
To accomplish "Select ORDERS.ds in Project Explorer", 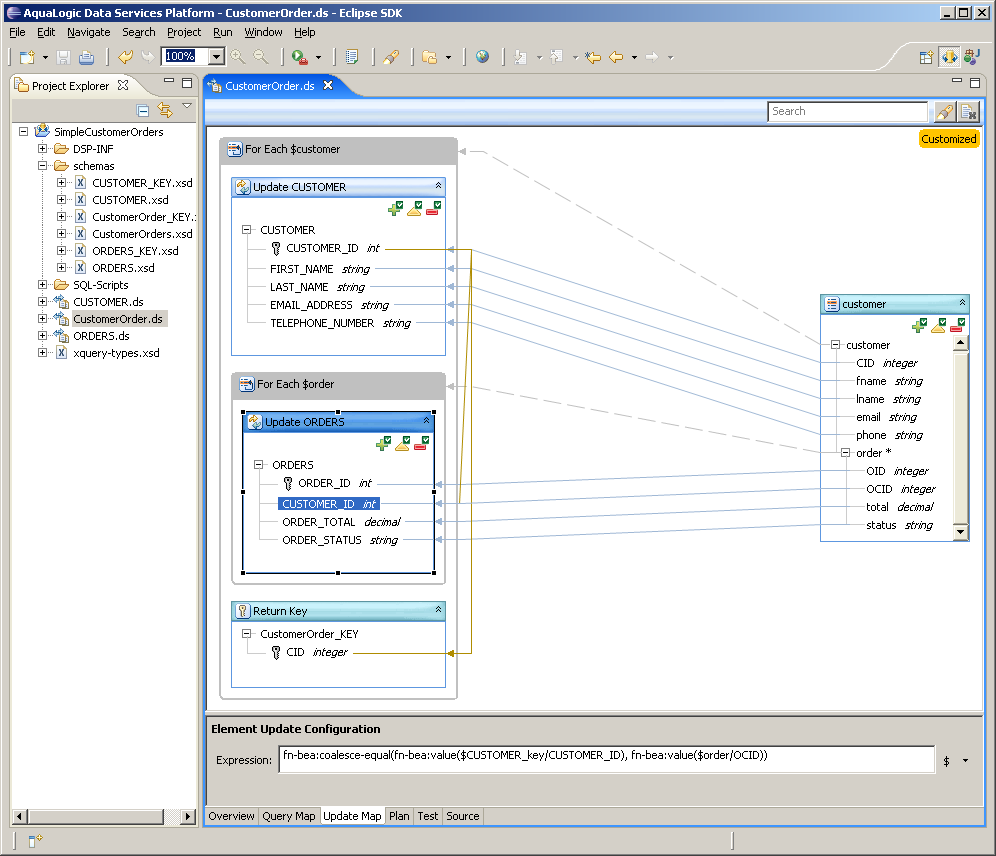I will pos(101,336).
